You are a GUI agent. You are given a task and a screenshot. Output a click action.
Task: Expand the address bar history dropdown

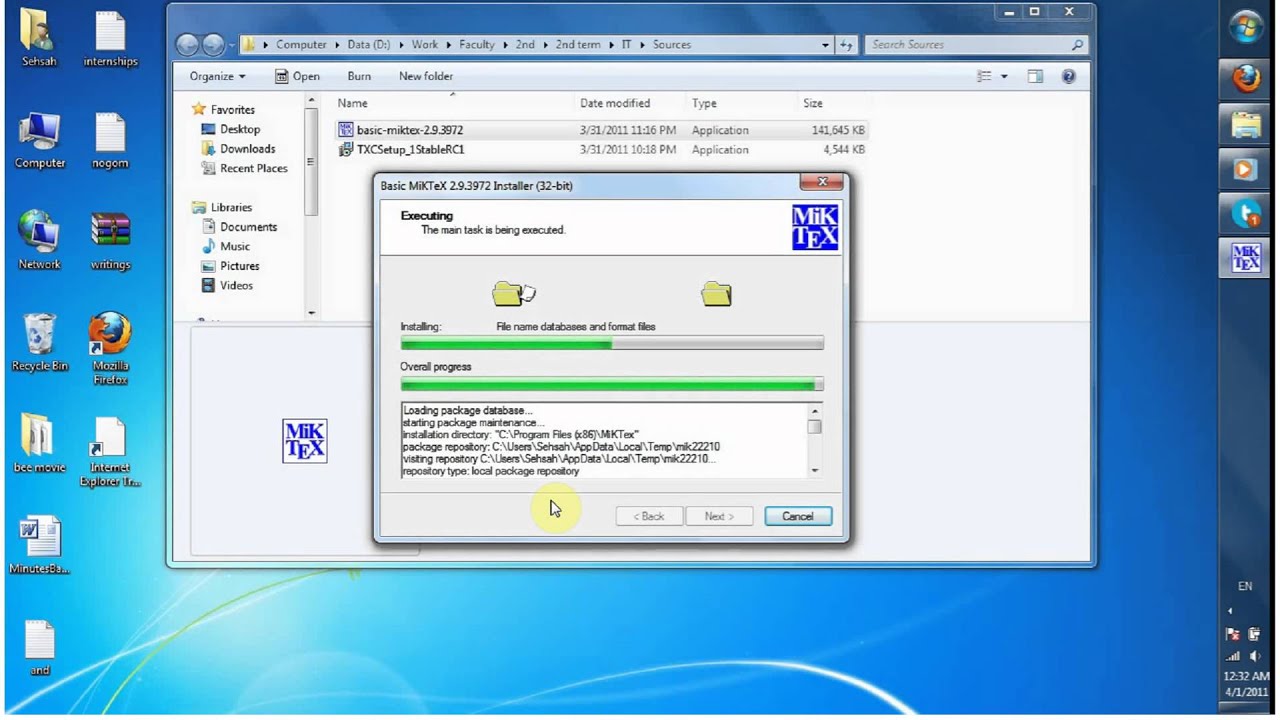point(826,45)
